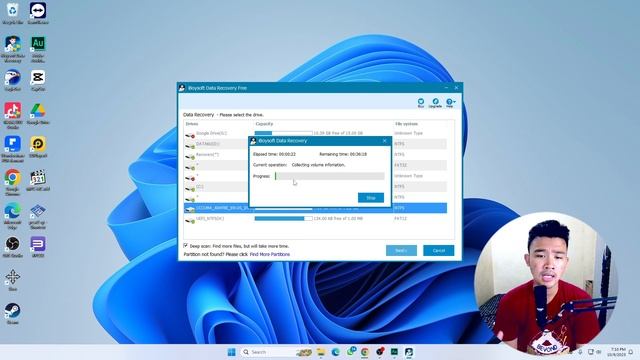The height and width of the screenshot is (360, 640).
Task: Open the Find More Partitions link
Action: pyautogui.click(x=270, y=254)
